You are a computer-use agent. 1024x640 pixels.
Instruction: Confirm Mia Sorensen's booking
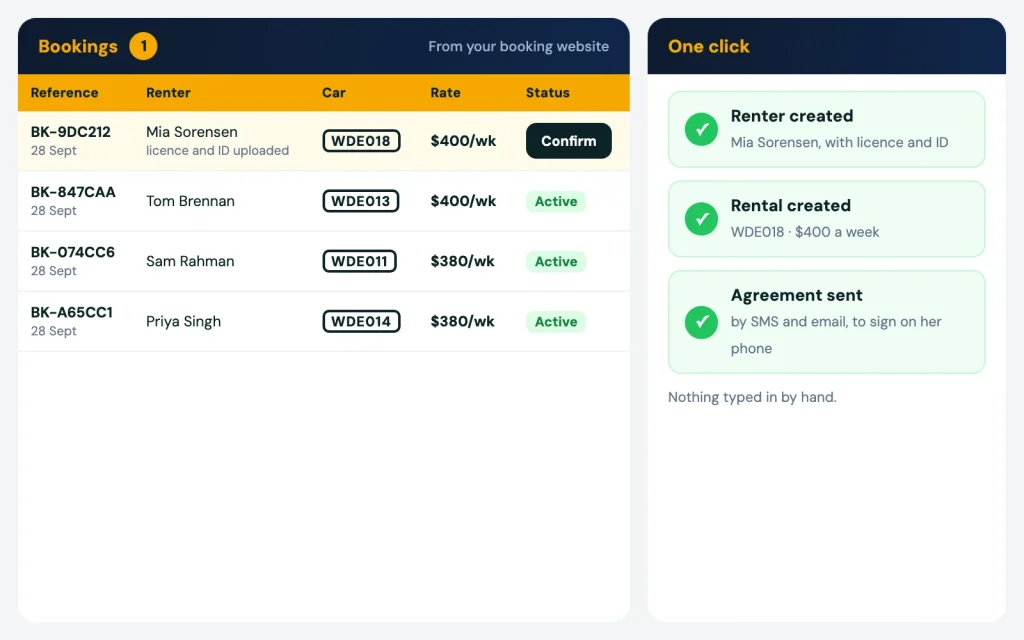point(568,141)
